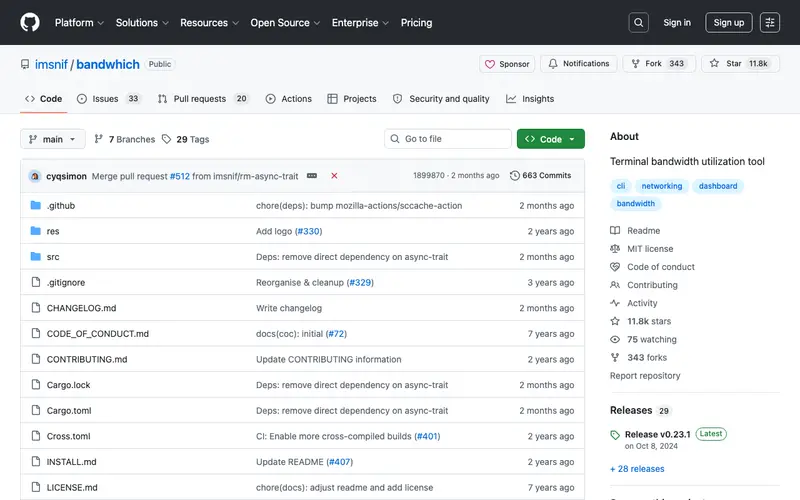
Task: View the 29 Tags link
Action: (186, 139)
